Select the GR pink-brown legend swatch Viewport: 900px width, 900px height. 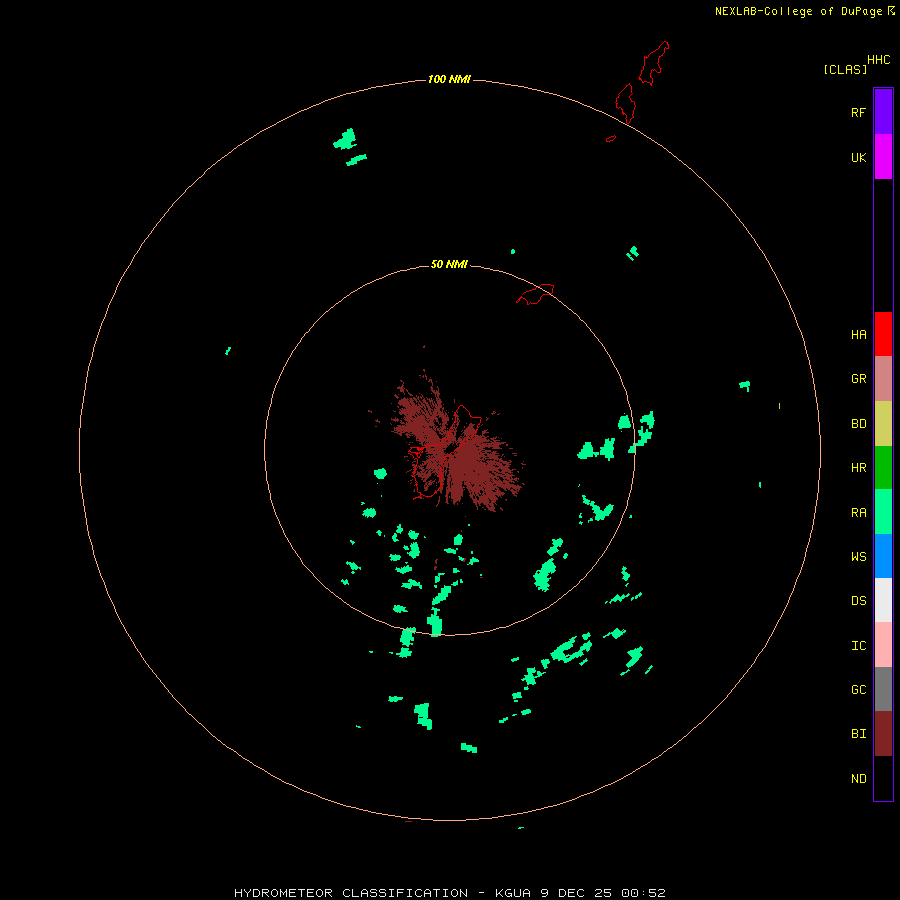click(883, 379)
